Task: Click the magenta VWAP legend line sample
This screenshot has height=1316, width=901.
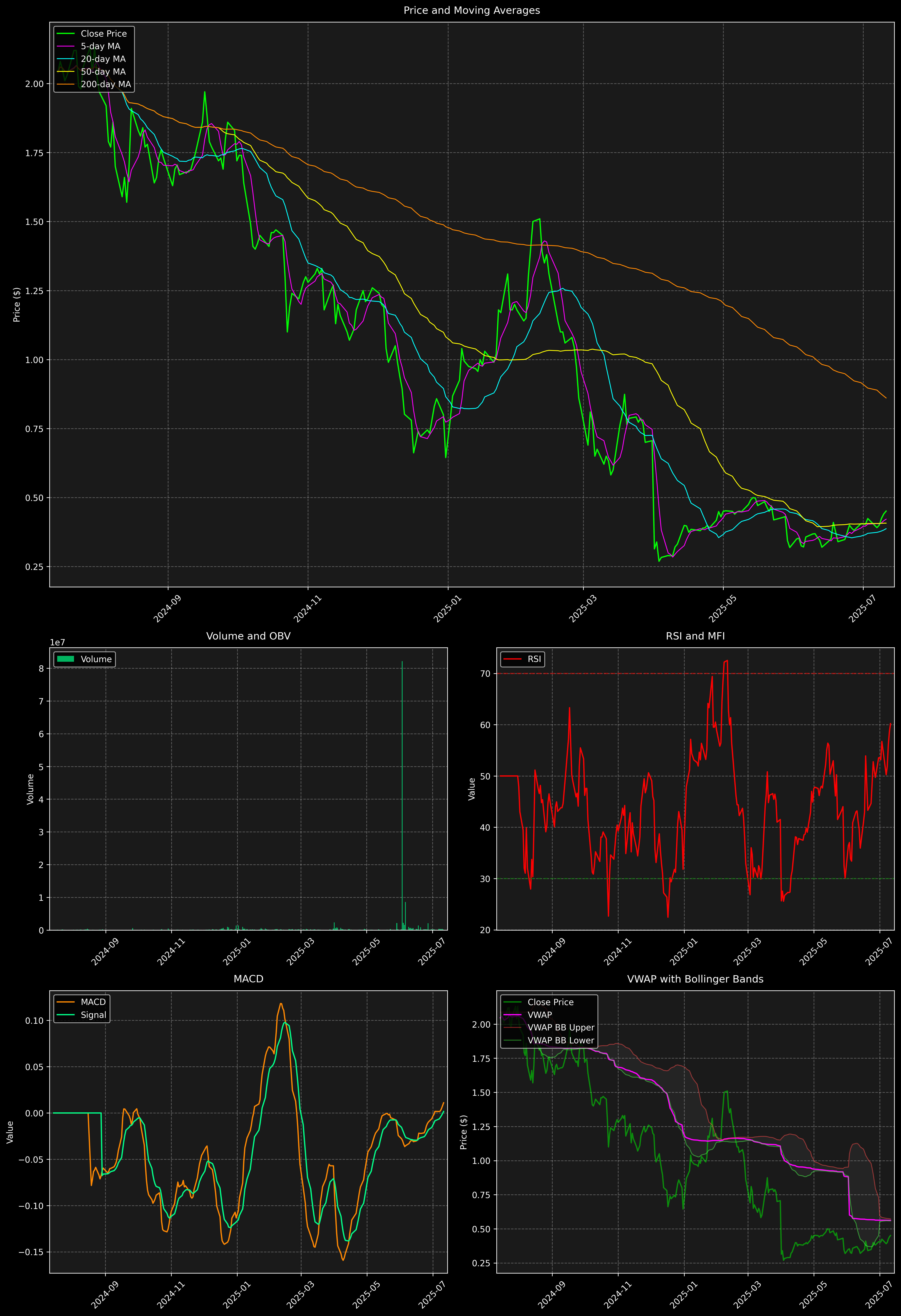Action: click(513, 1015)
